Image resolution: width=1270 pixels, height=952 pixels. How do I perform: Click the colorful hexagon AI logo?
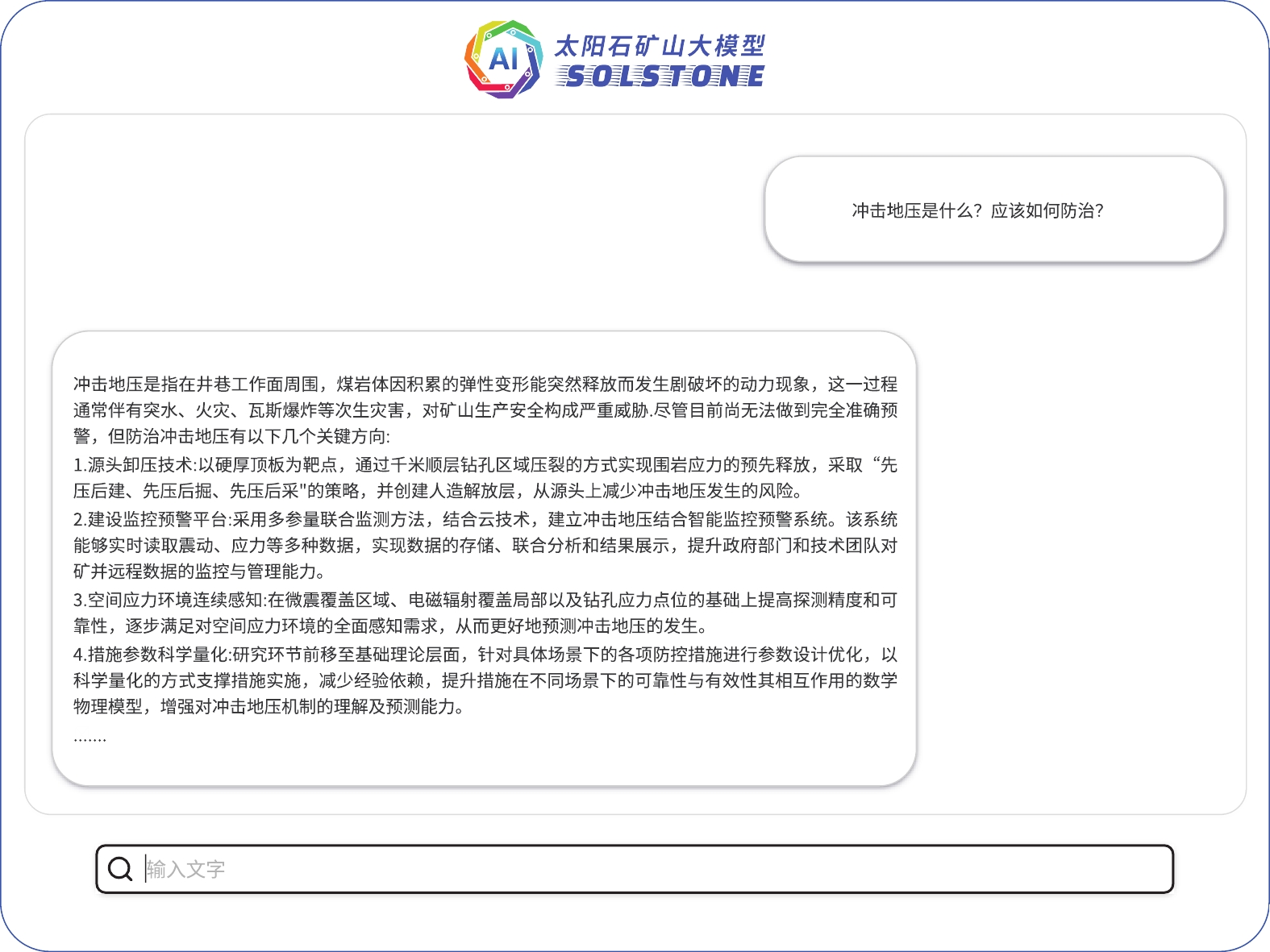(x=503, y=60)
